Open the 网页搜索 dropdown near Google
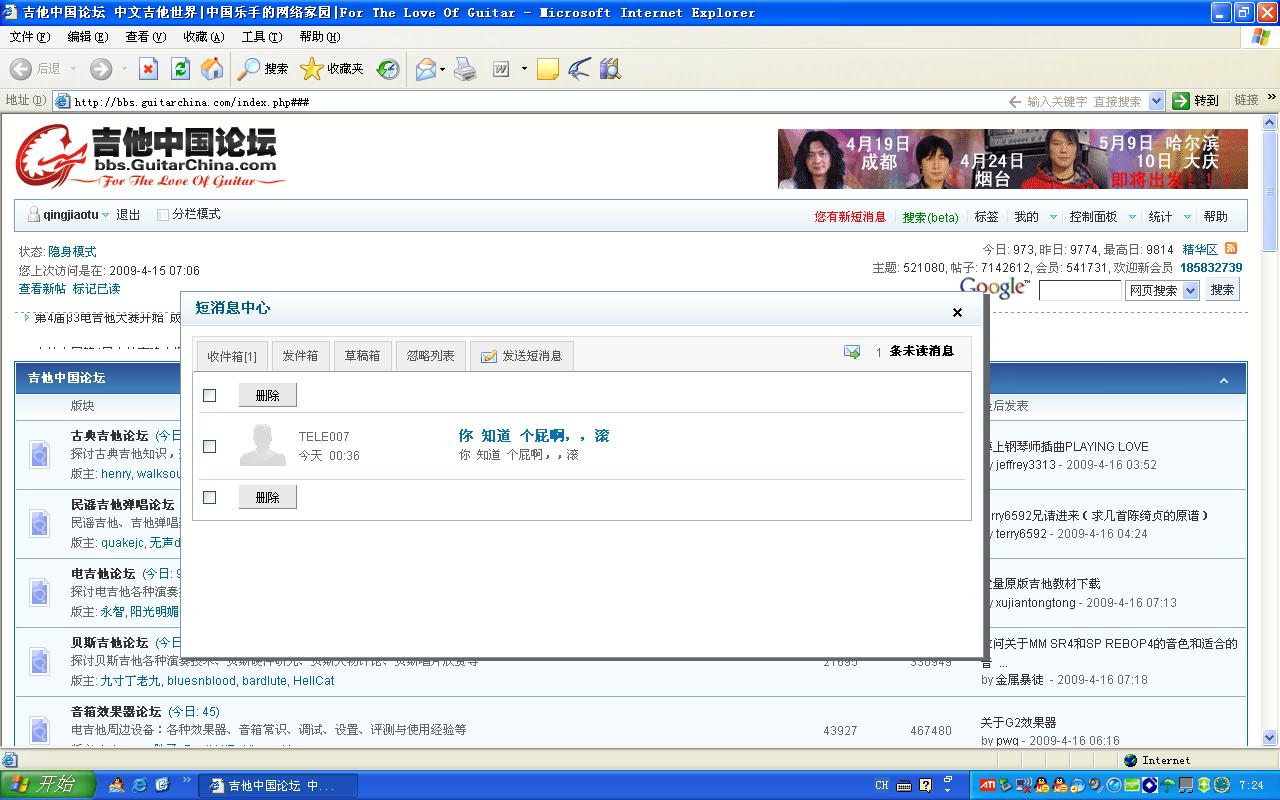 point(1190,290)
